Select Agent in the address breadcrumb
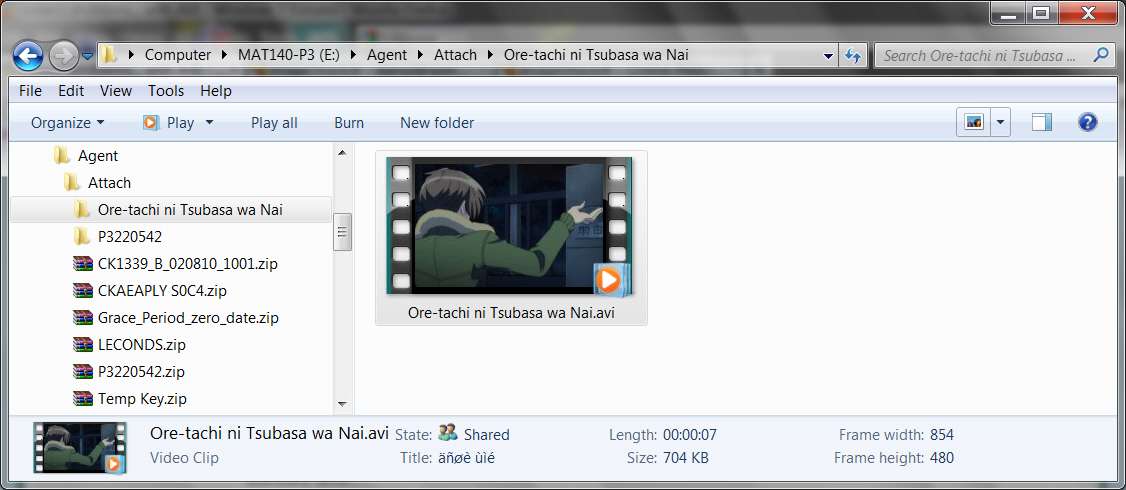 pyautogui.click(x=387, y=55)
